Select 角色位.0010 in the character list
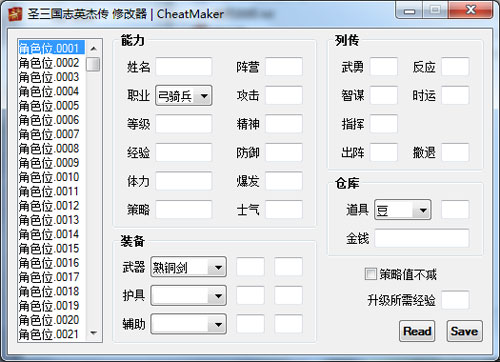 point(52,177)
